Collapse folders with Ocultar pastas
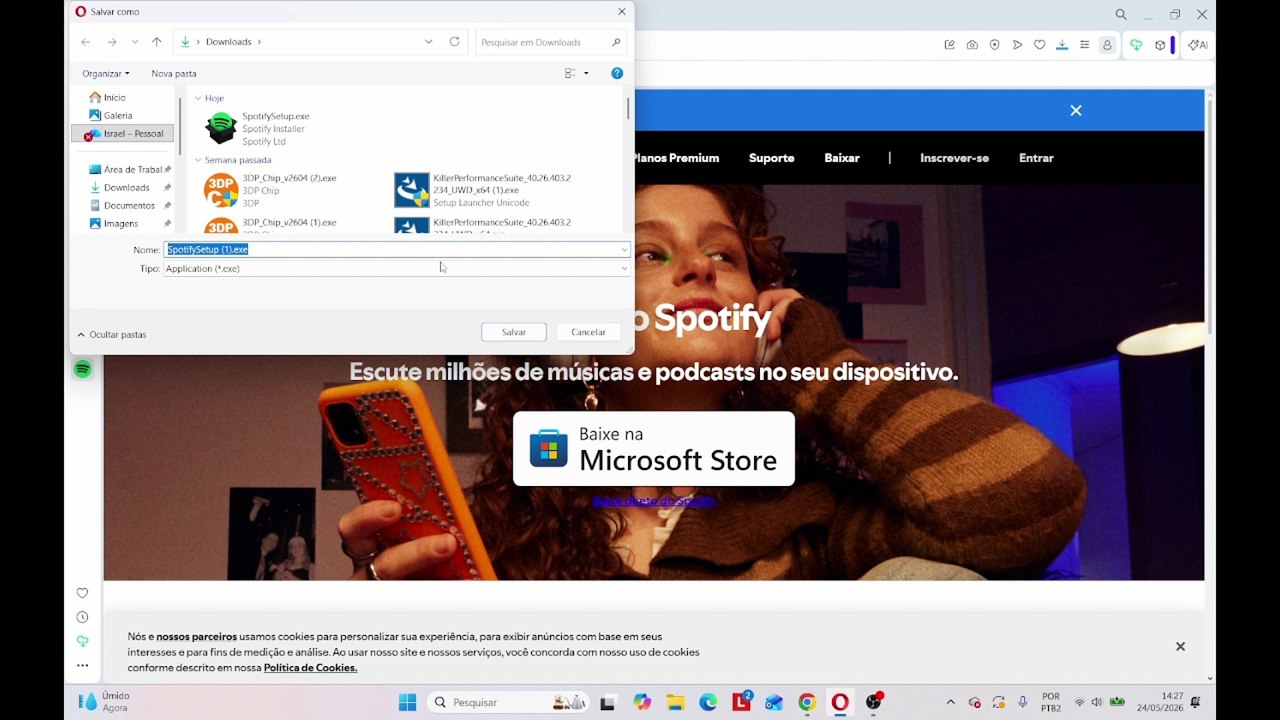 tap(111, 334)
